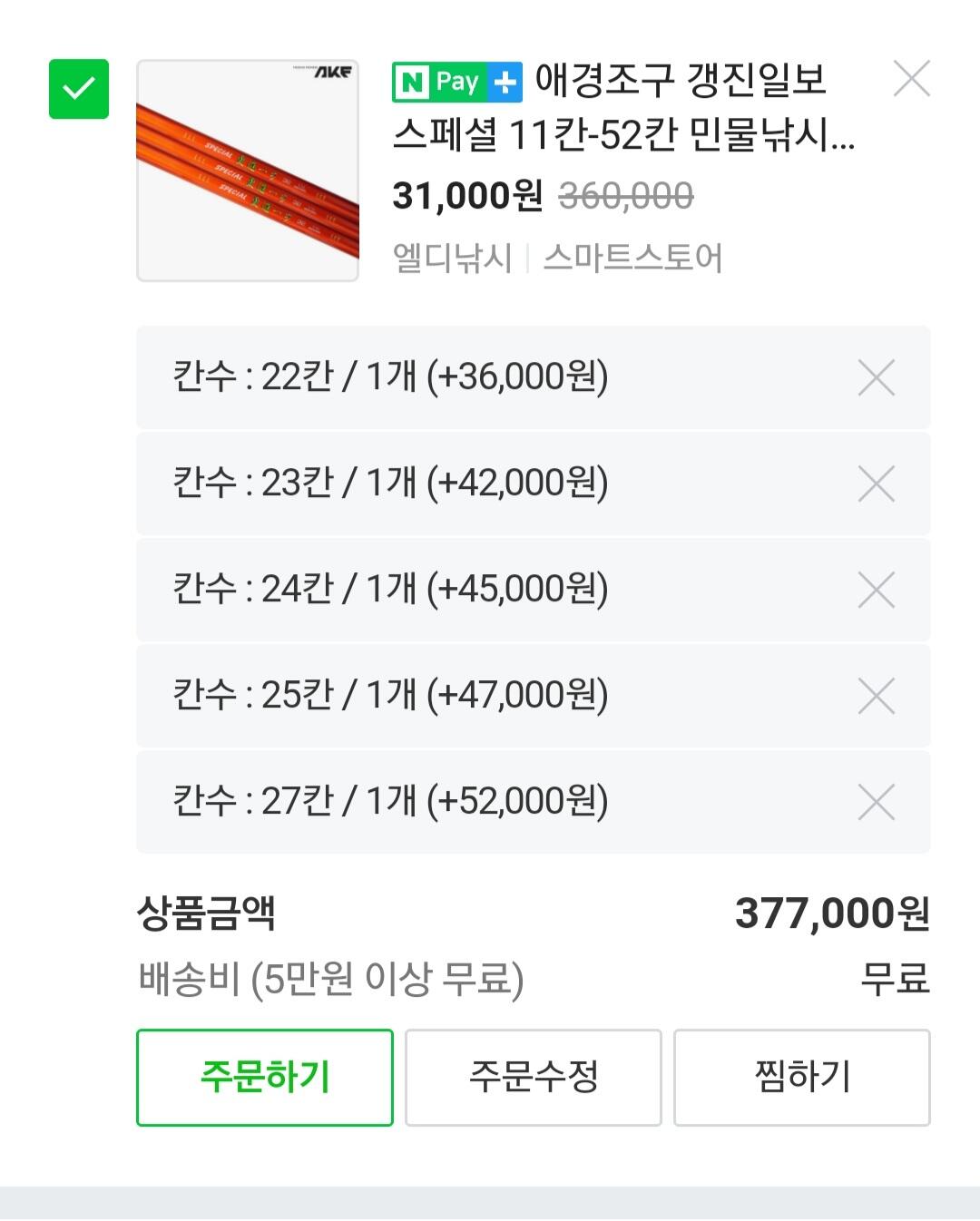Delete the 27칸 option with its X icon
980x1221 pixels.
point(877,802)
